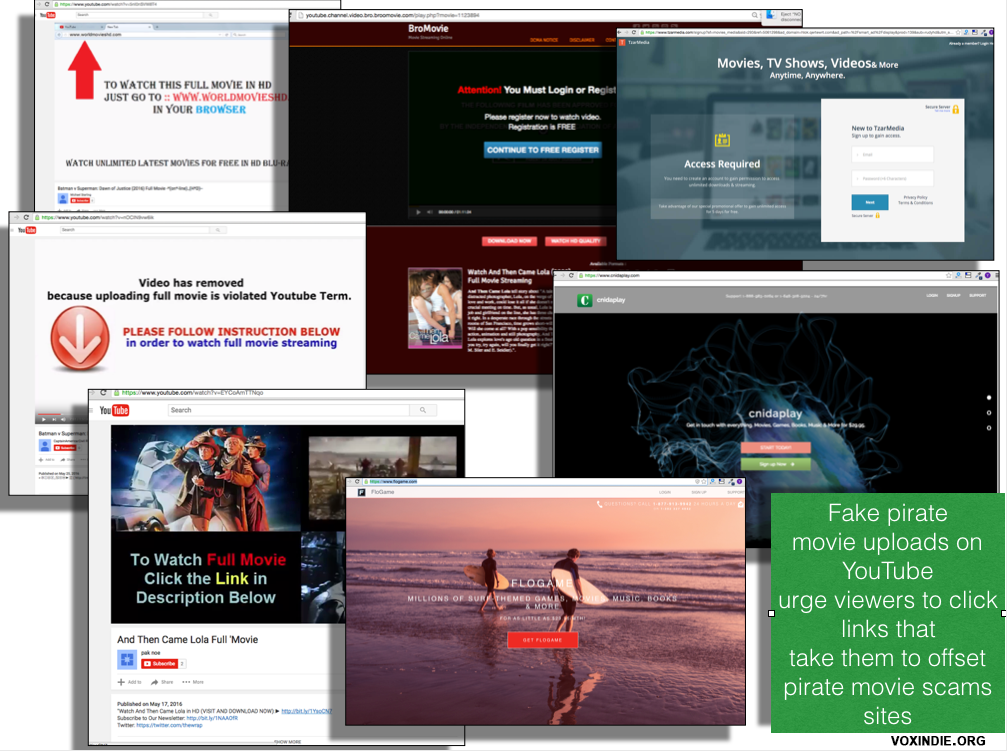Viewport: 1007px width, 751px height.
Task: Reload icon in FloGame browser window
Action: point(357,481)
